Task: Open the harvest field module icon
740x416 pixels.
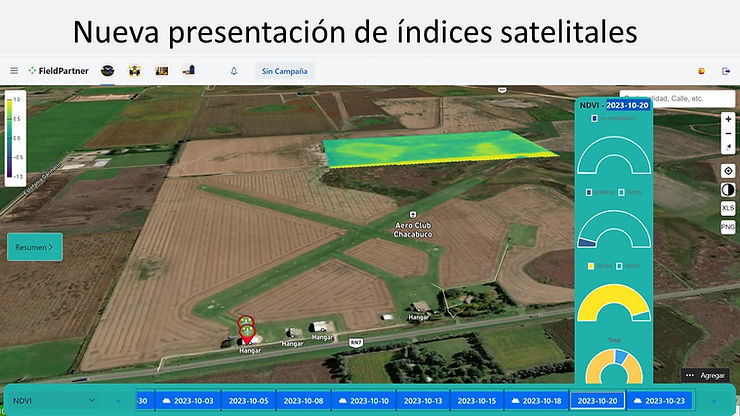Action: 162,71
